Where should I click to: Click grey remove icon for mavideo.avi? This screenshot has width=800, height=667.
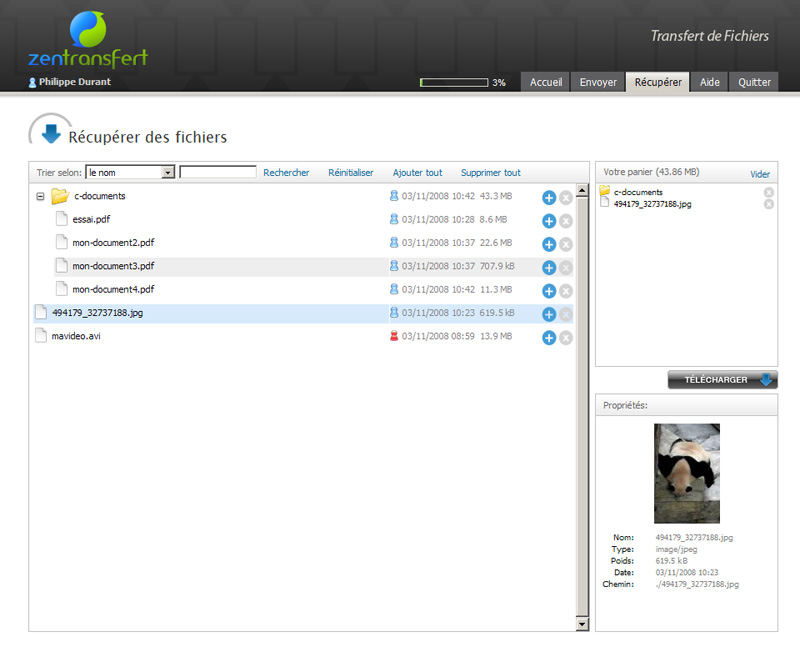click(x=566, y=338)
